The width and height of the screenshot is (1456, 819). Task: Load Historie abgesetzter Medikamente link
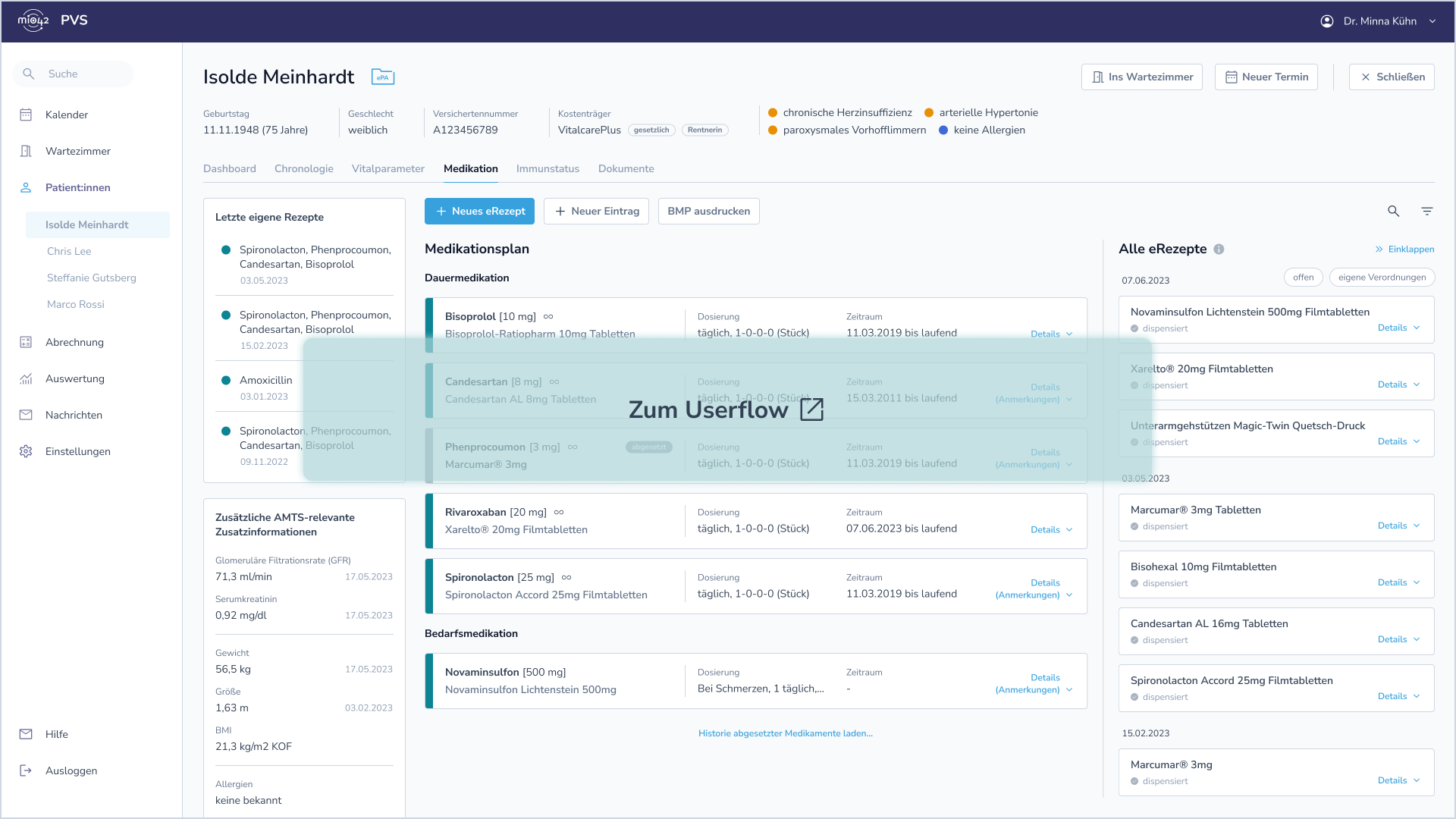click(x=785, y=733)
